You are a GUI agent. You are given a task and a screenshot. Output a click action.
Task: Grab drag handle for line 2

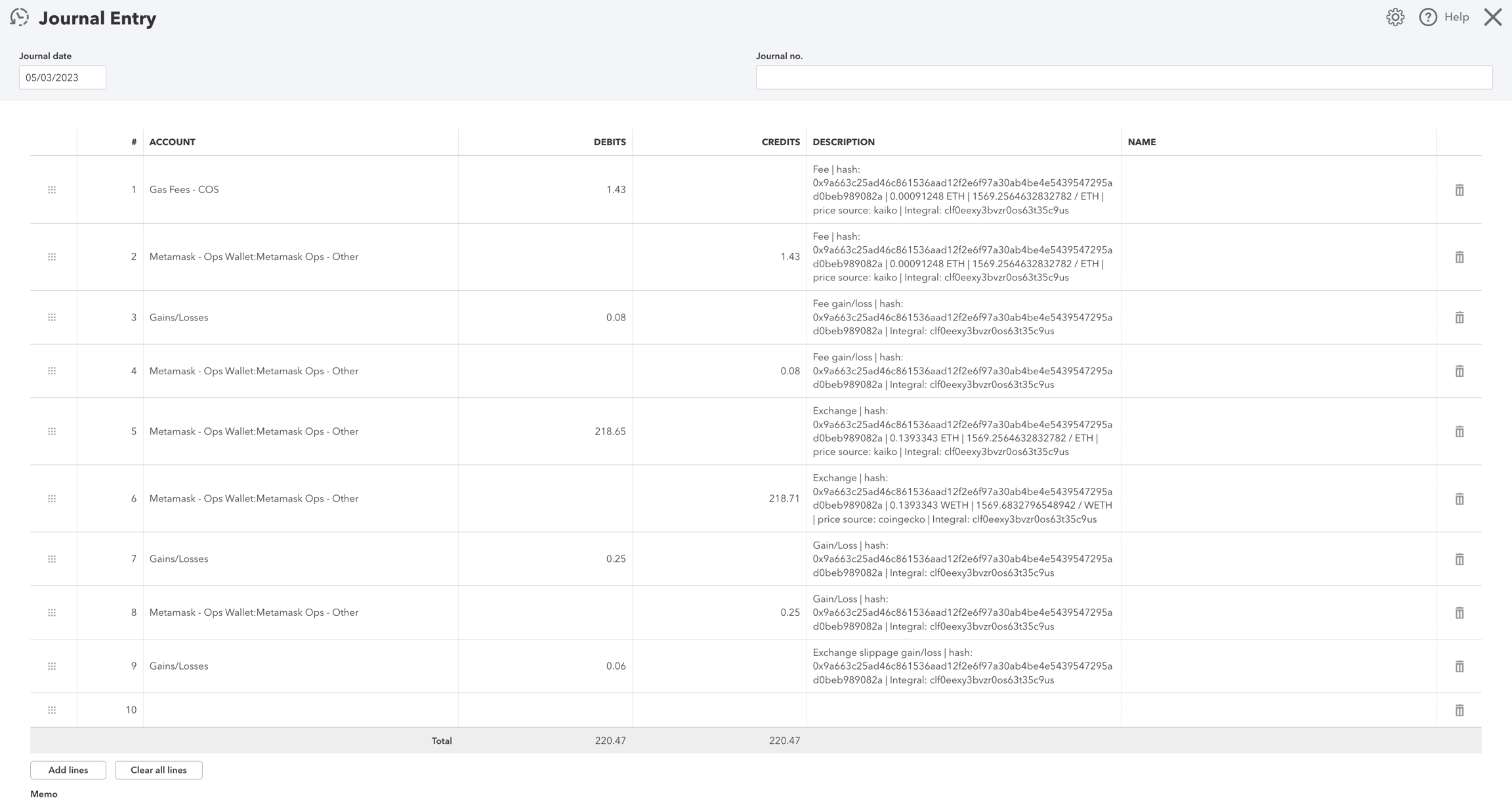coord(52,257)
